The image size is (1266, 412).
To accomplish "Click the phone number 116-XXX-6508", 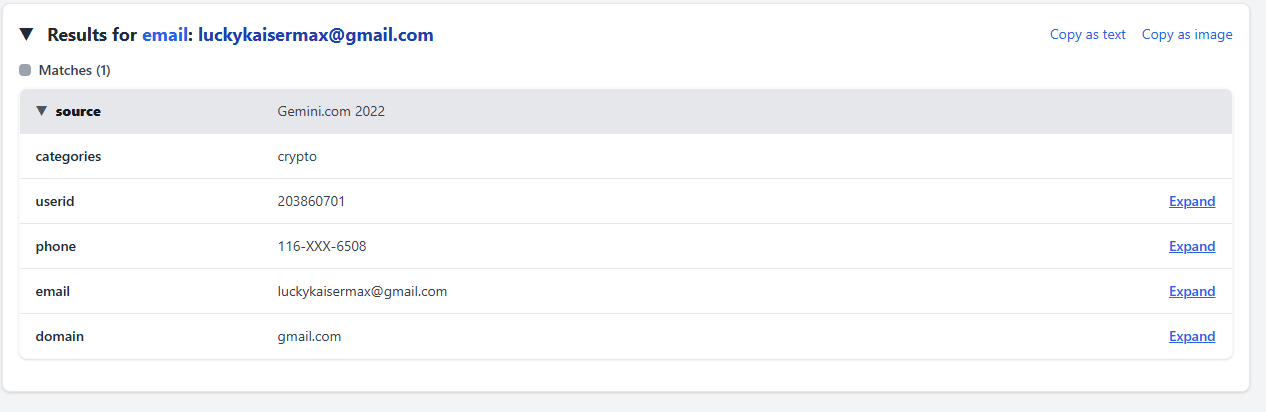I will 328,246.
